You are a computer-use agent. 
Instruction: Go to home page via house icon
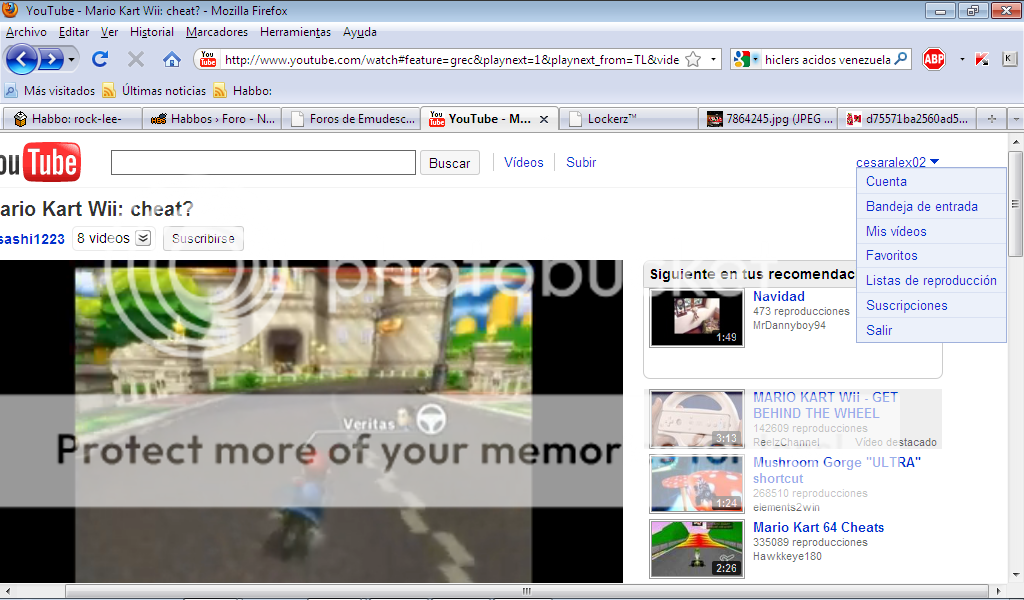(172, 60)
